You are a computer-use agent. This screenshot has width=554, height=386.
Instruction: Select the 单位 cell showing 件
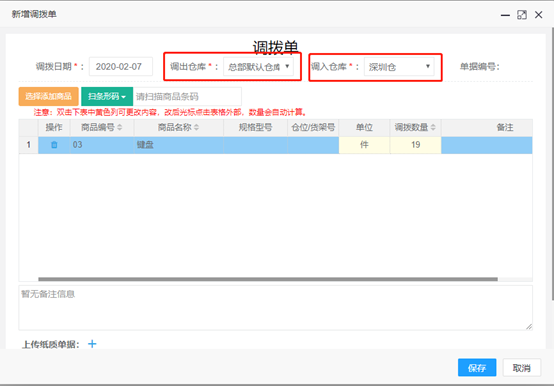click(x=364, y=145)
